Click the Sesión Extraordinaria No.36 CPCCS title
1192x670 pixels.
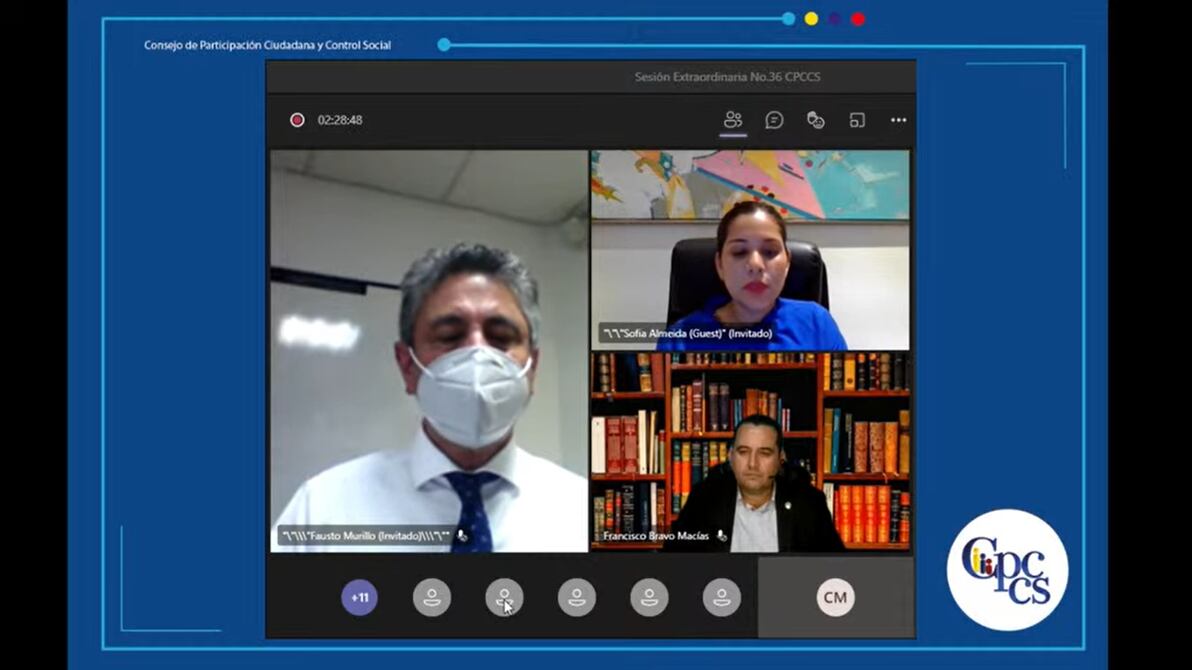tap(727, 77)
